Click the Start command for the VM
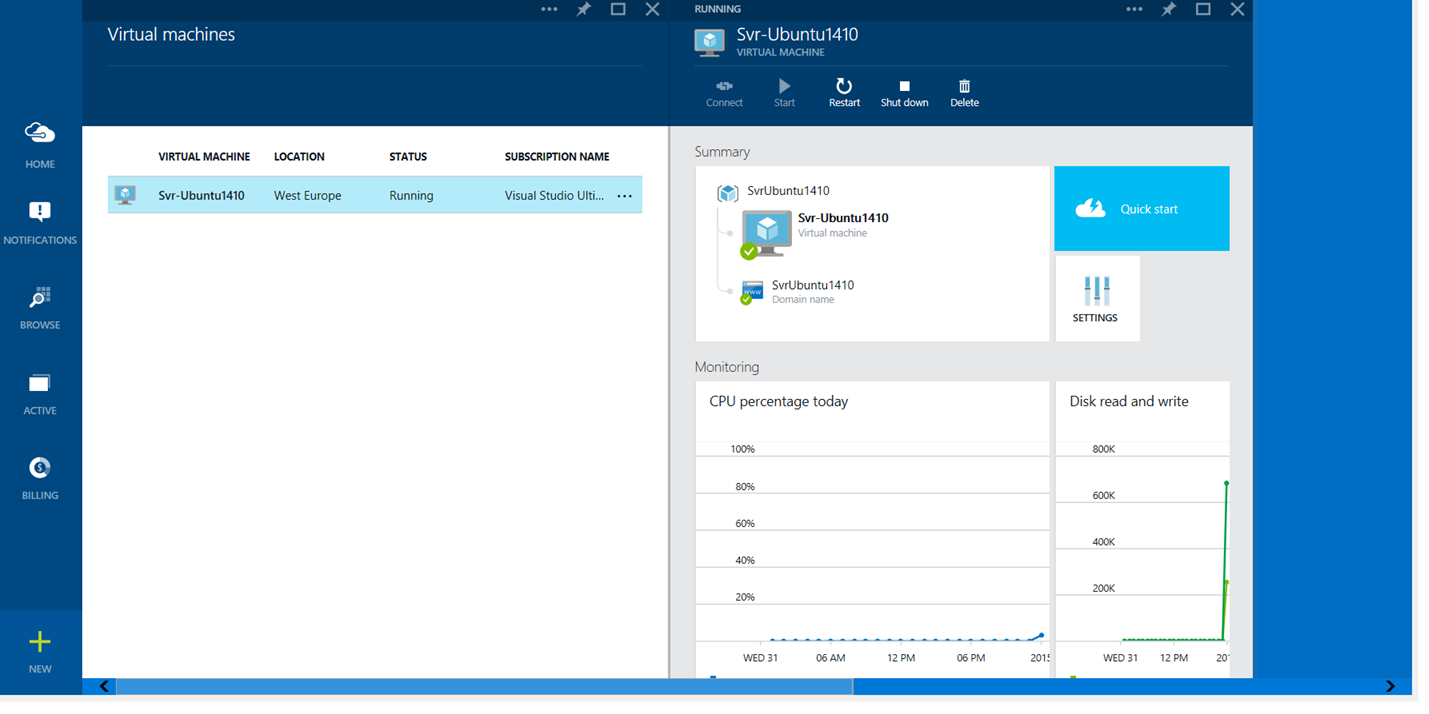Screen dimensions: 1429x714 pos(785,94)
